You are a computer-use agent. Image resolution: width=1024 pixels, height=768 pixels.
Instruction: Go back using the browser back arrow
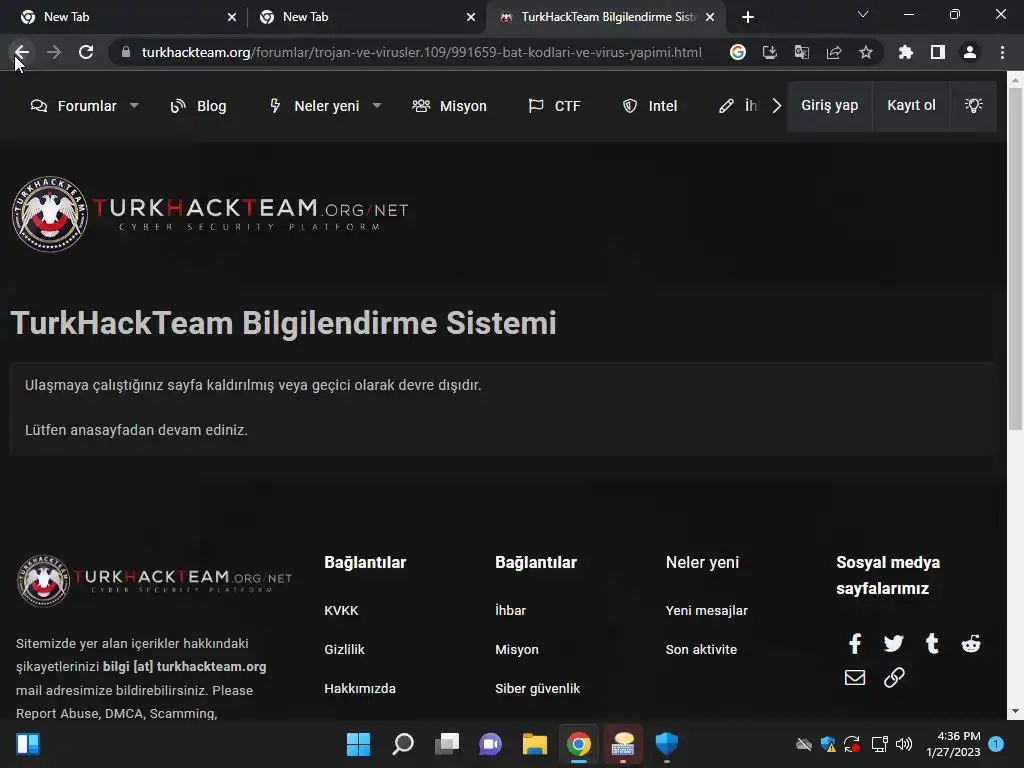(22, 52)
